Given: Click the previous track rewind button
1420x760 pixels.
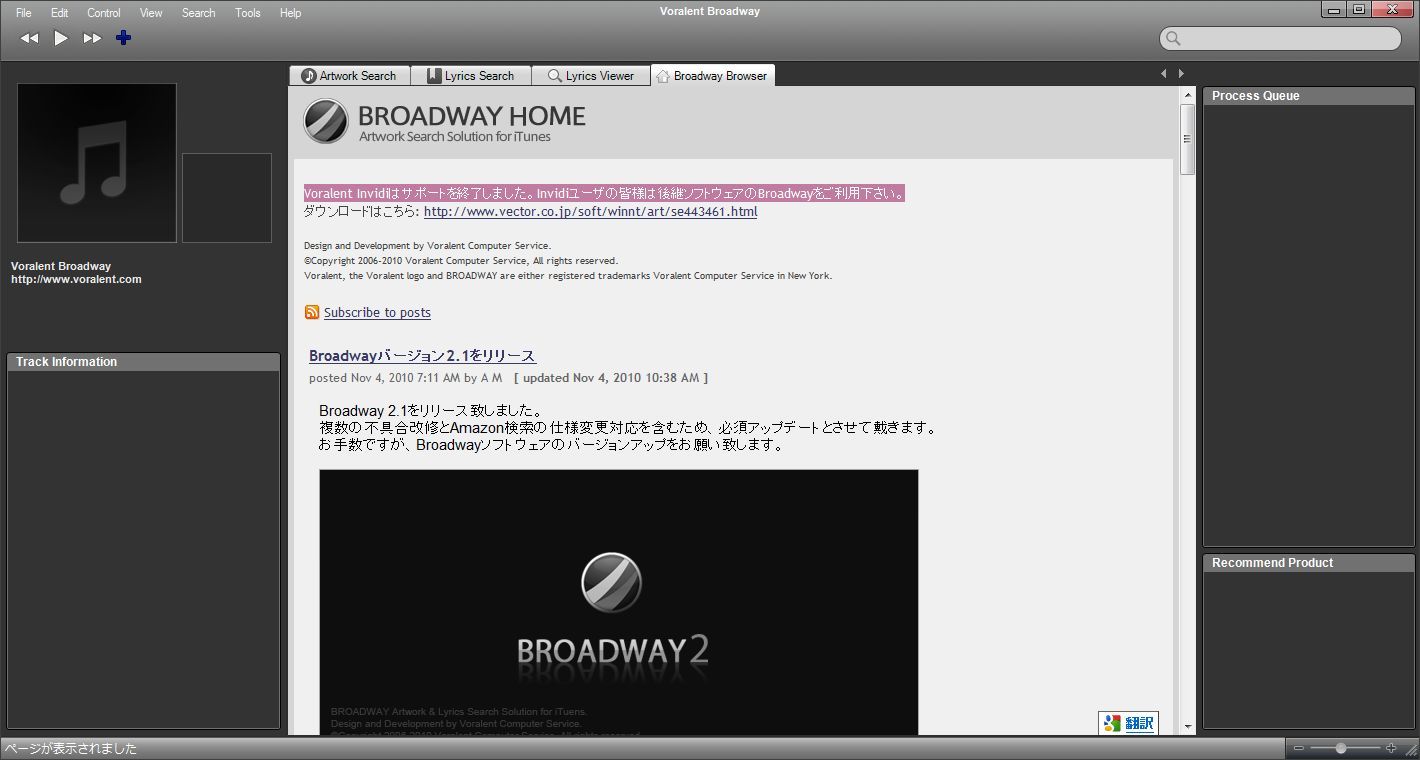Looking at the screenshot, I should (30, 38).
